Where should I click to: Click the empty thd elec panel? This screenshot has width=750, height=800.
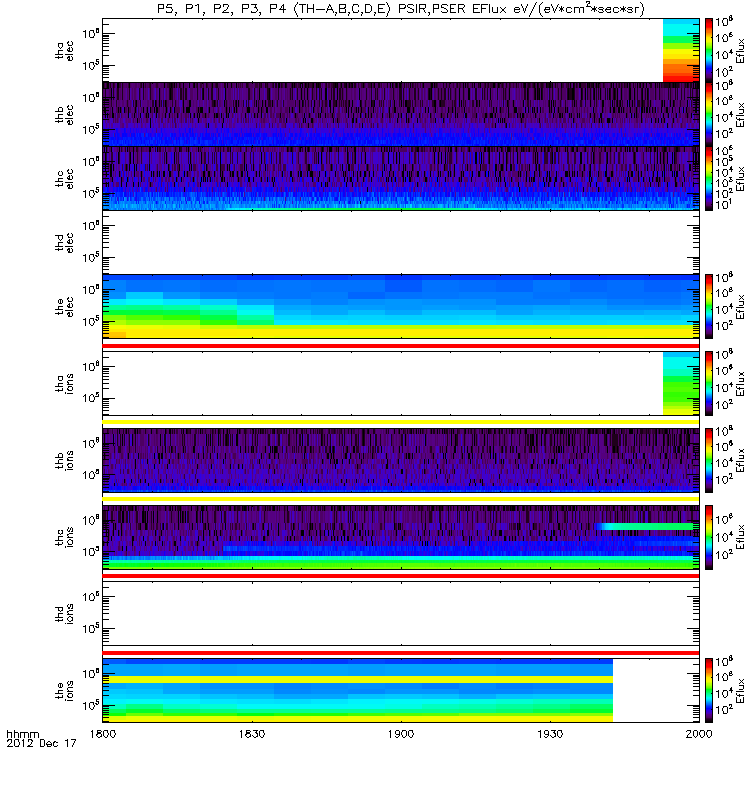(x=401, y=242)
